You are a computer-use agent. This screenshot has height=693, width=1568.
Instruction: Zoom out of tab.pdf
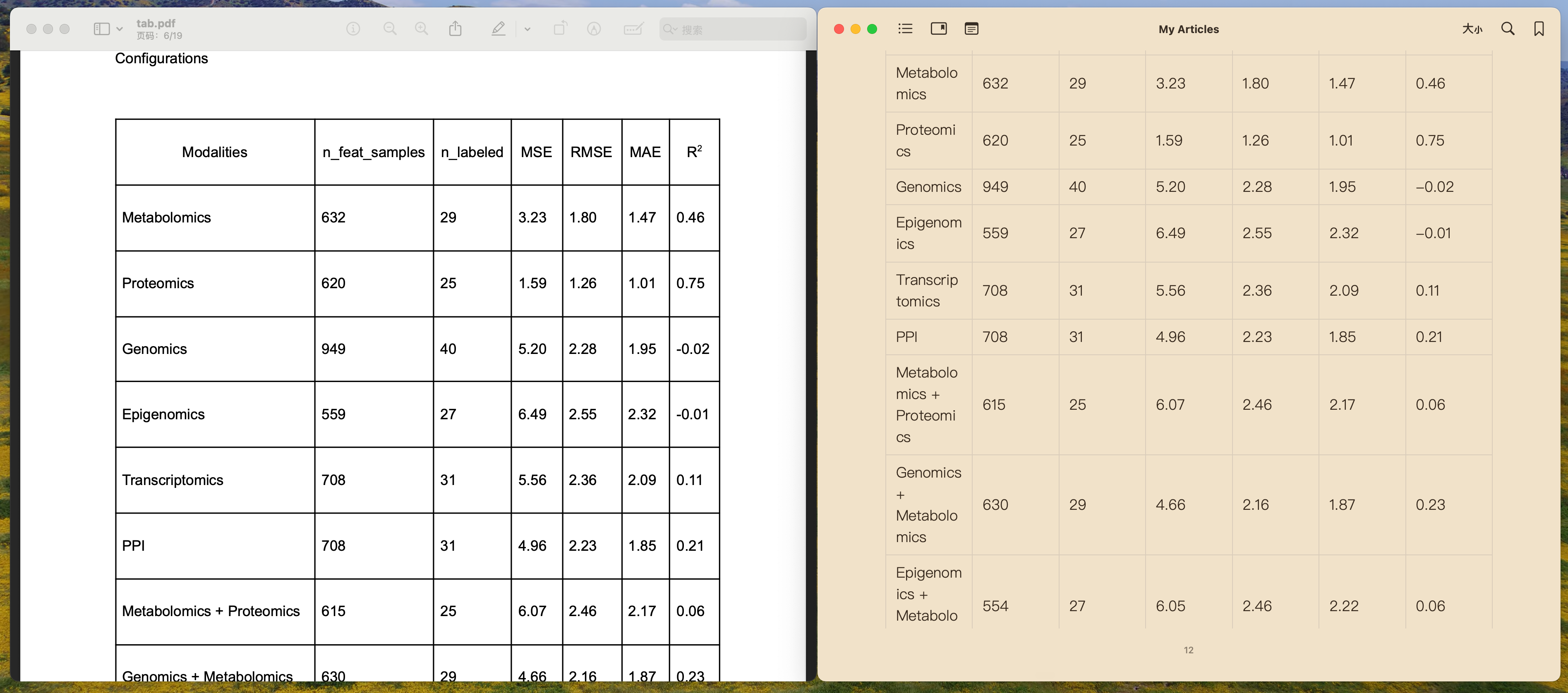(390, 29)
